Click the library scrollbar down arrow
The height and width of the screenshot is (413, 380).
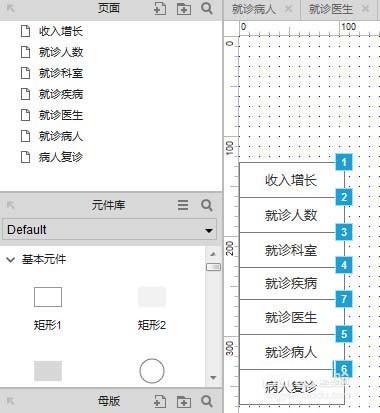click(x=213, y=378)
